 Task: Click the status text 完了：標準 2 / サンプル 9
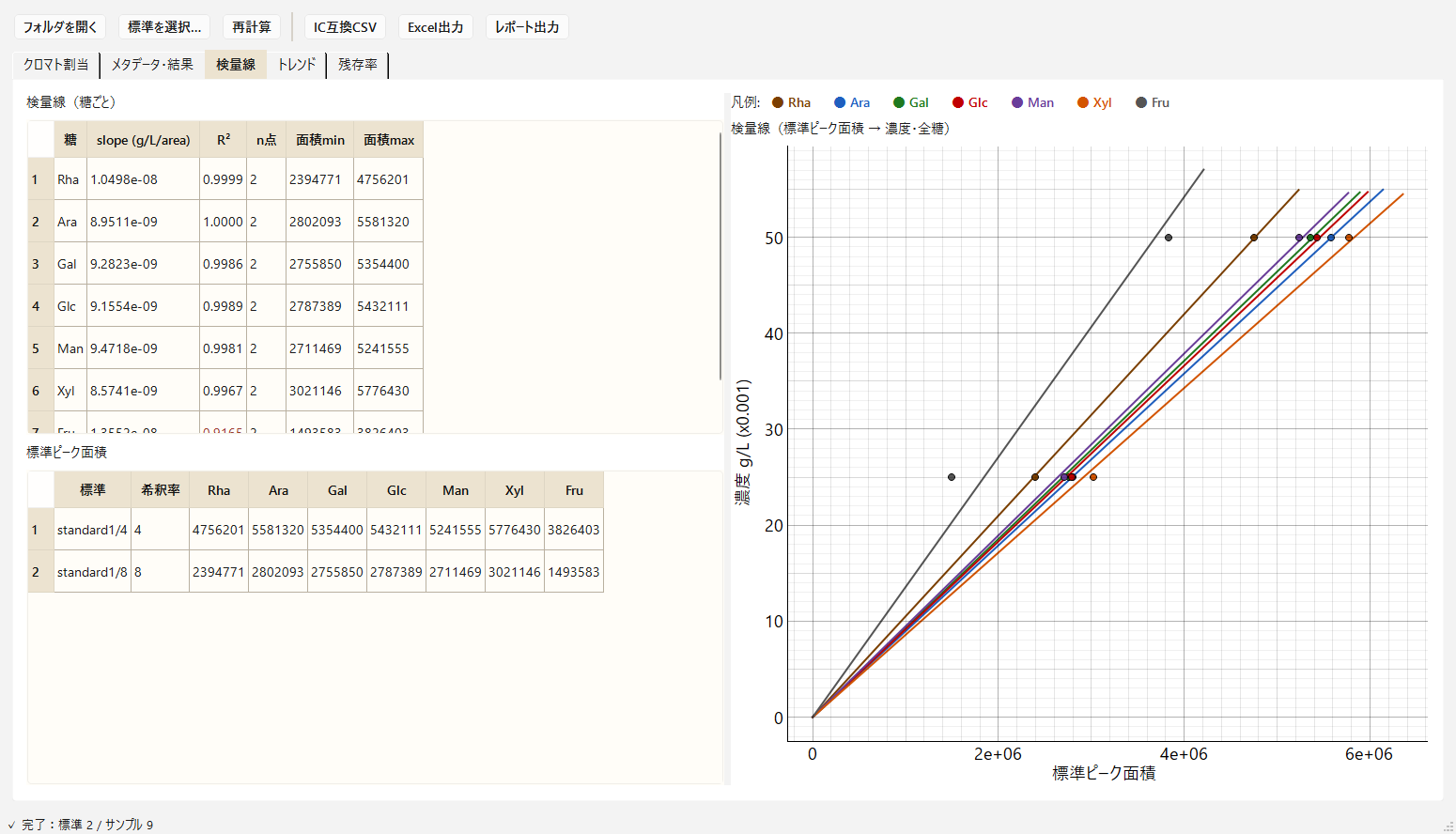coord(87,825)
